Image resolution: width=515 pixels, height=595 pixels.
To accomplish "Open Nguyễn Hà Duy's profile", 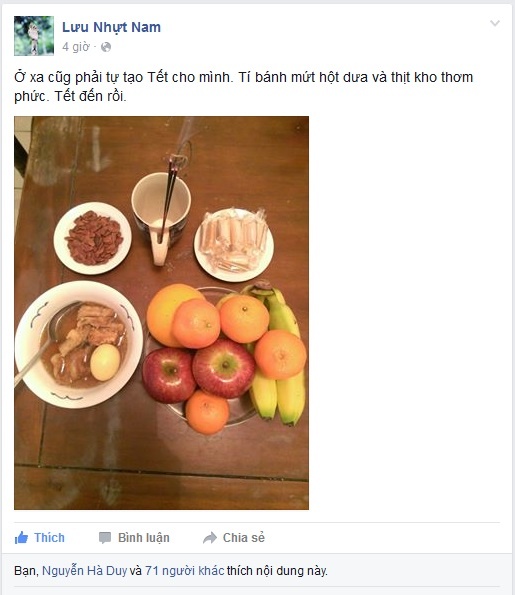I will [84, 571].
